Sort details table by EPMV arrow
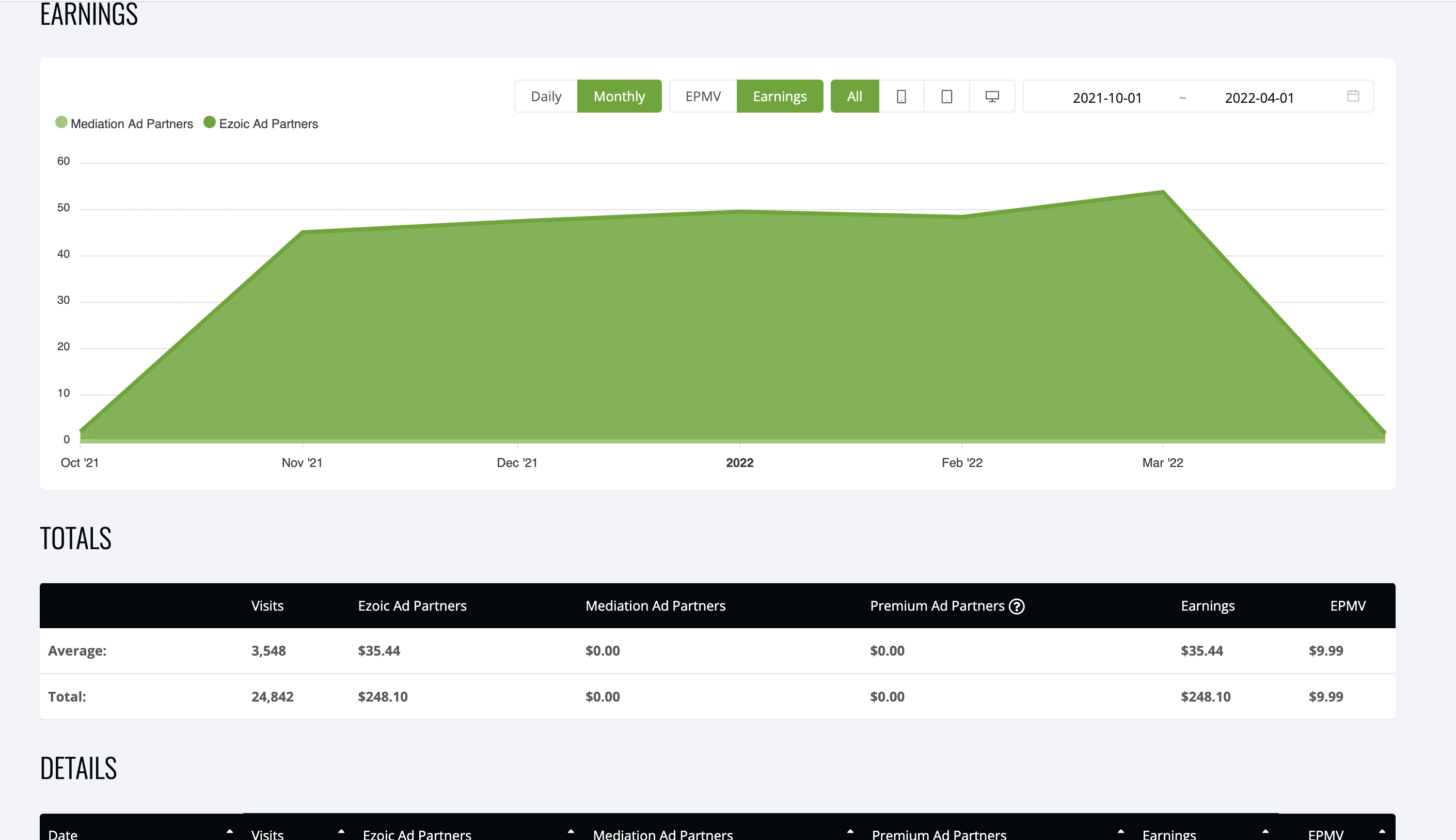Viewport: 1456px width, 840px height. (x=1382, y=831)
